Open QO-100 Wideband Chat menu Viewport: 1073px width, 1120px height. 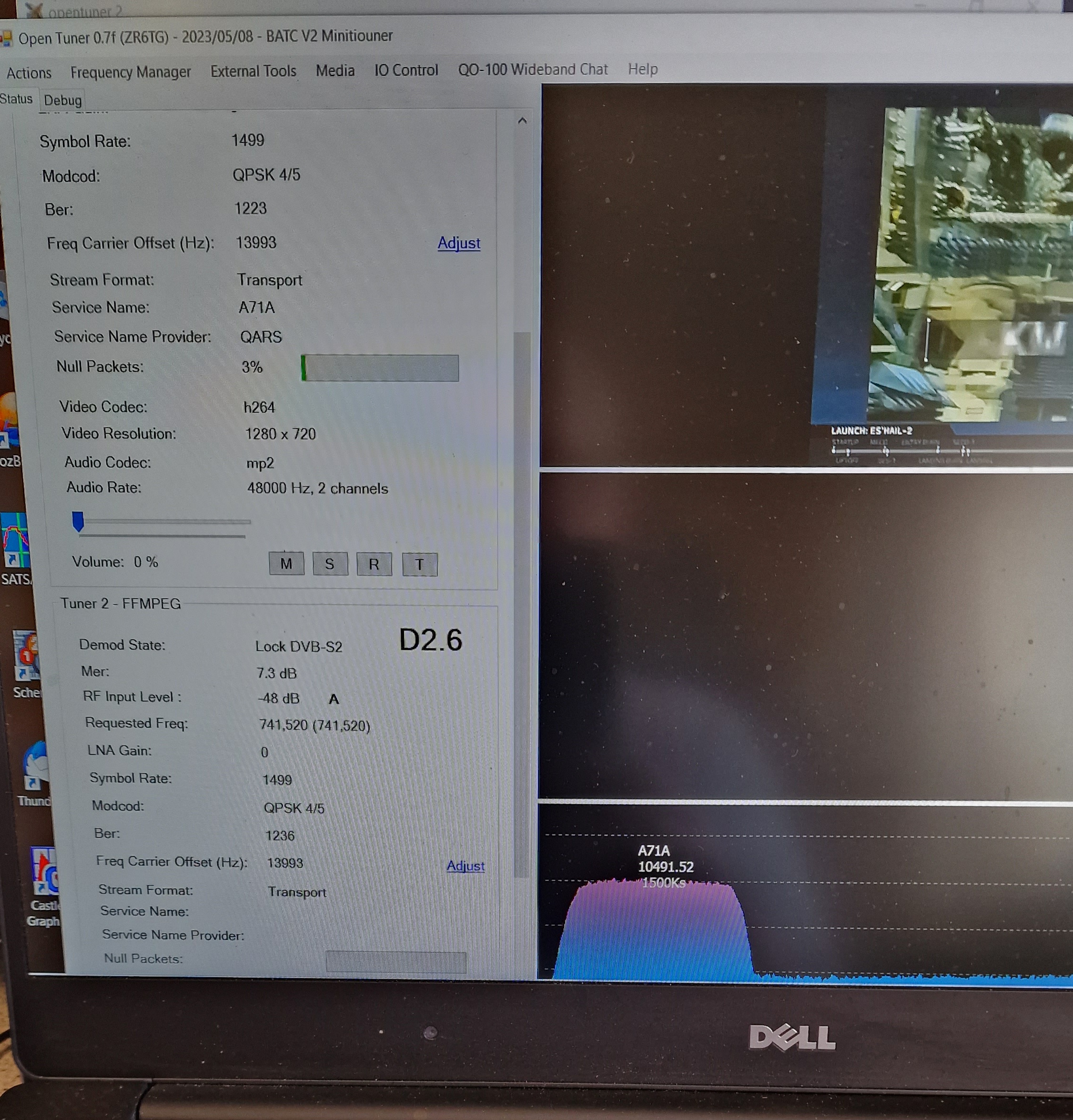(x=533, y=69)
